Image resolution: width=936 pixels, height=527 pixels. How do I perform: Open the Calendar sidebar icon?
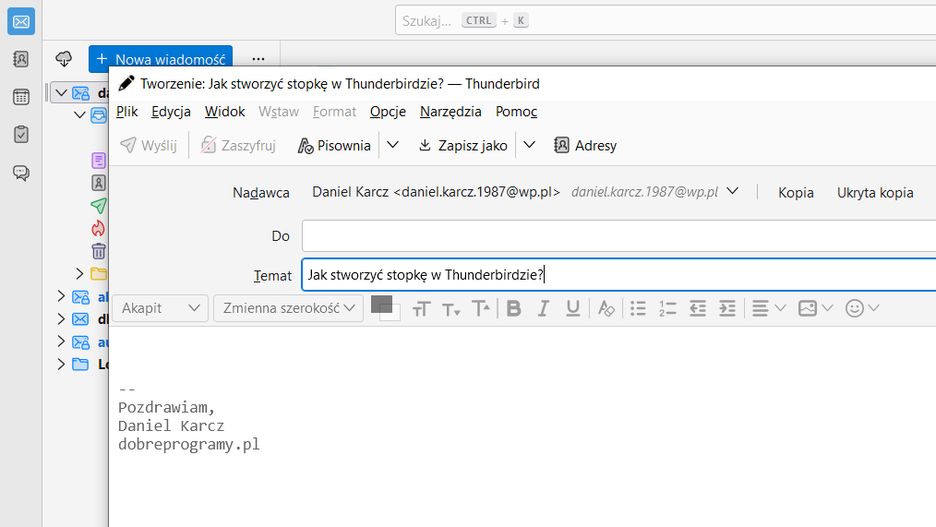pyautogui.click(x=21, y=97)
